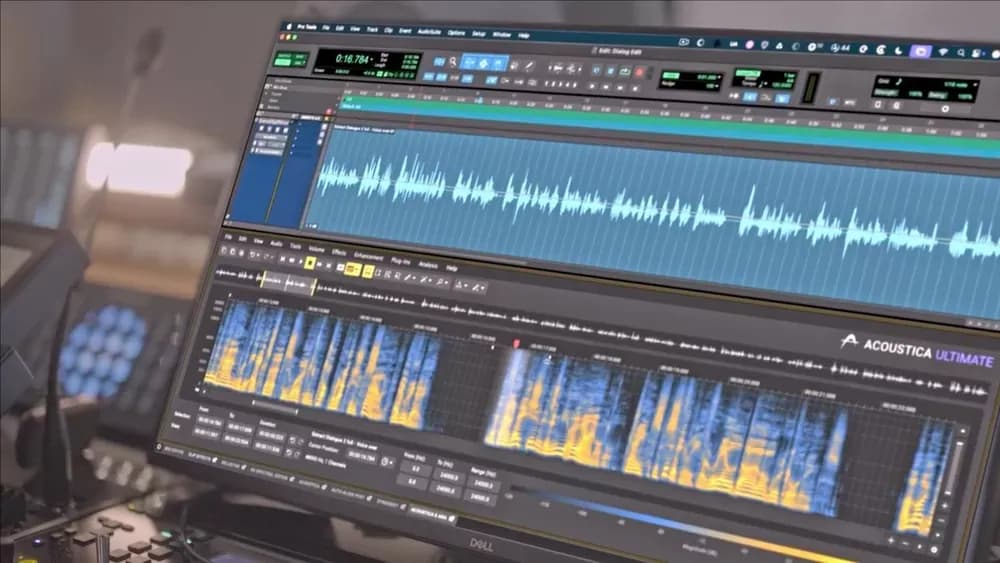The height and width of the screenshot is (563, 1000).
Task: Open the Setup menu in Pro Tools
Action: pyautogui.click(x=479, y=33)
